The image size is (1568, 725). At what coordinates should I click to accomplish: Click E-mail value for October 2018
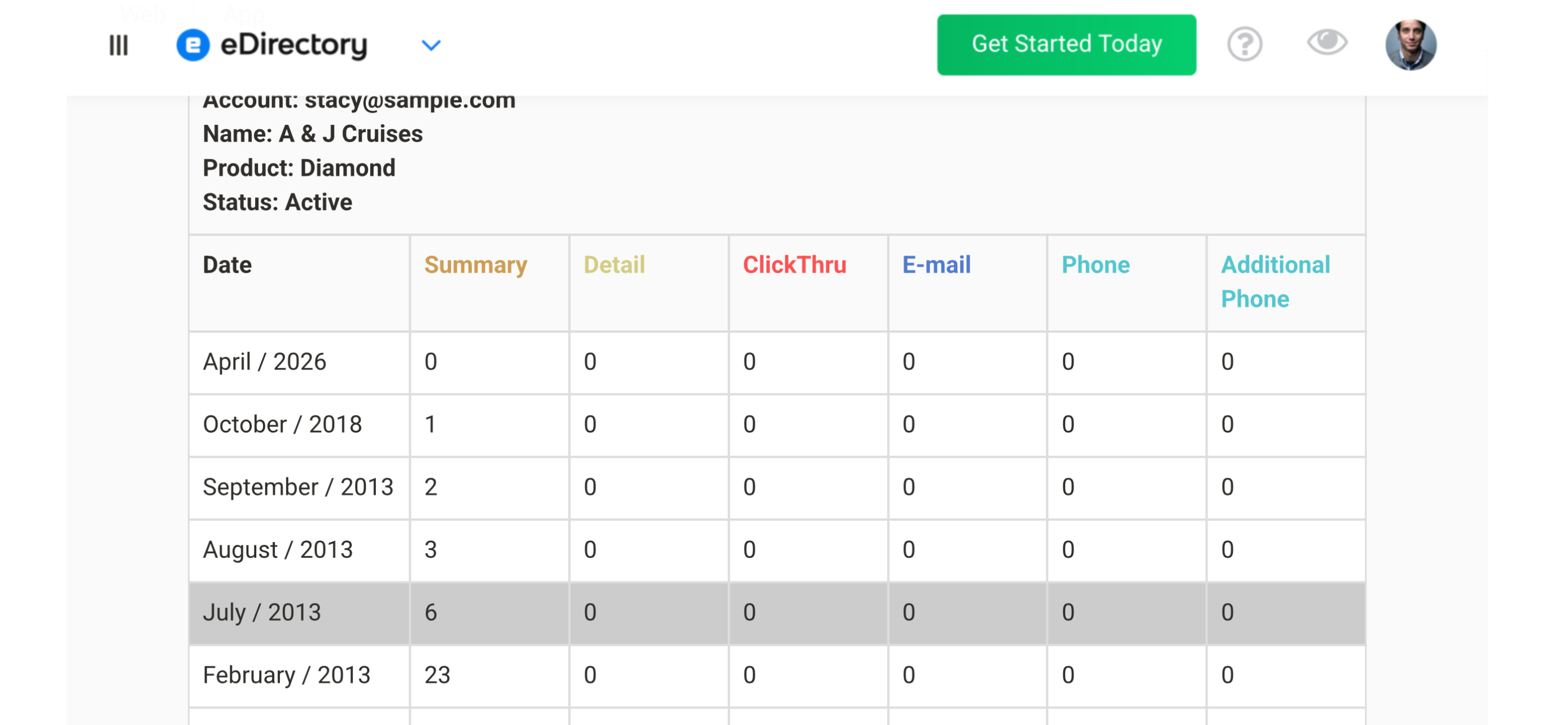click(x=909, y=425)
